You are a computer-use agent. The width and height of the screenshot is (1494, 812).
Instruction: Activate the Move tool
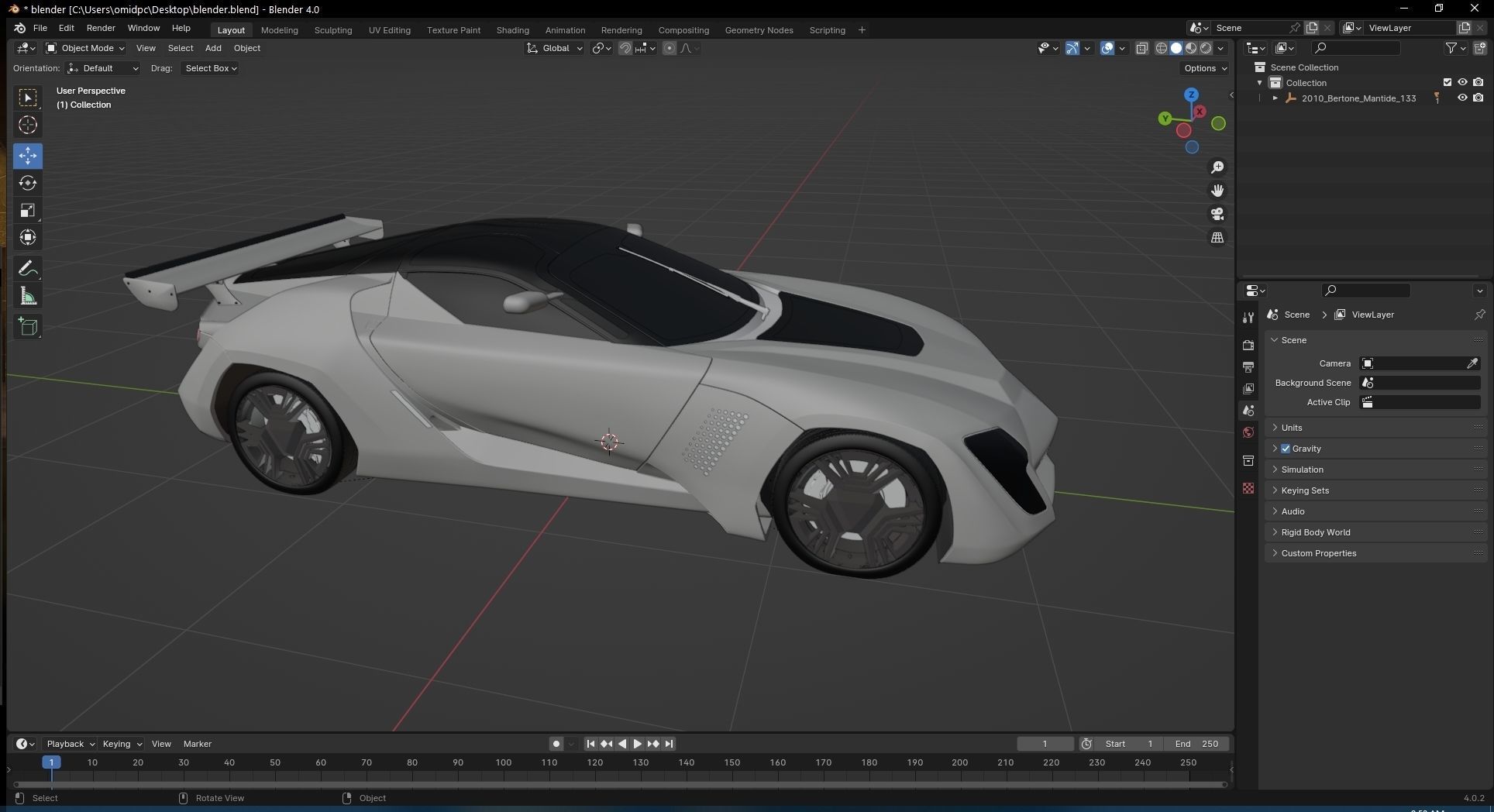coord(28,156)
